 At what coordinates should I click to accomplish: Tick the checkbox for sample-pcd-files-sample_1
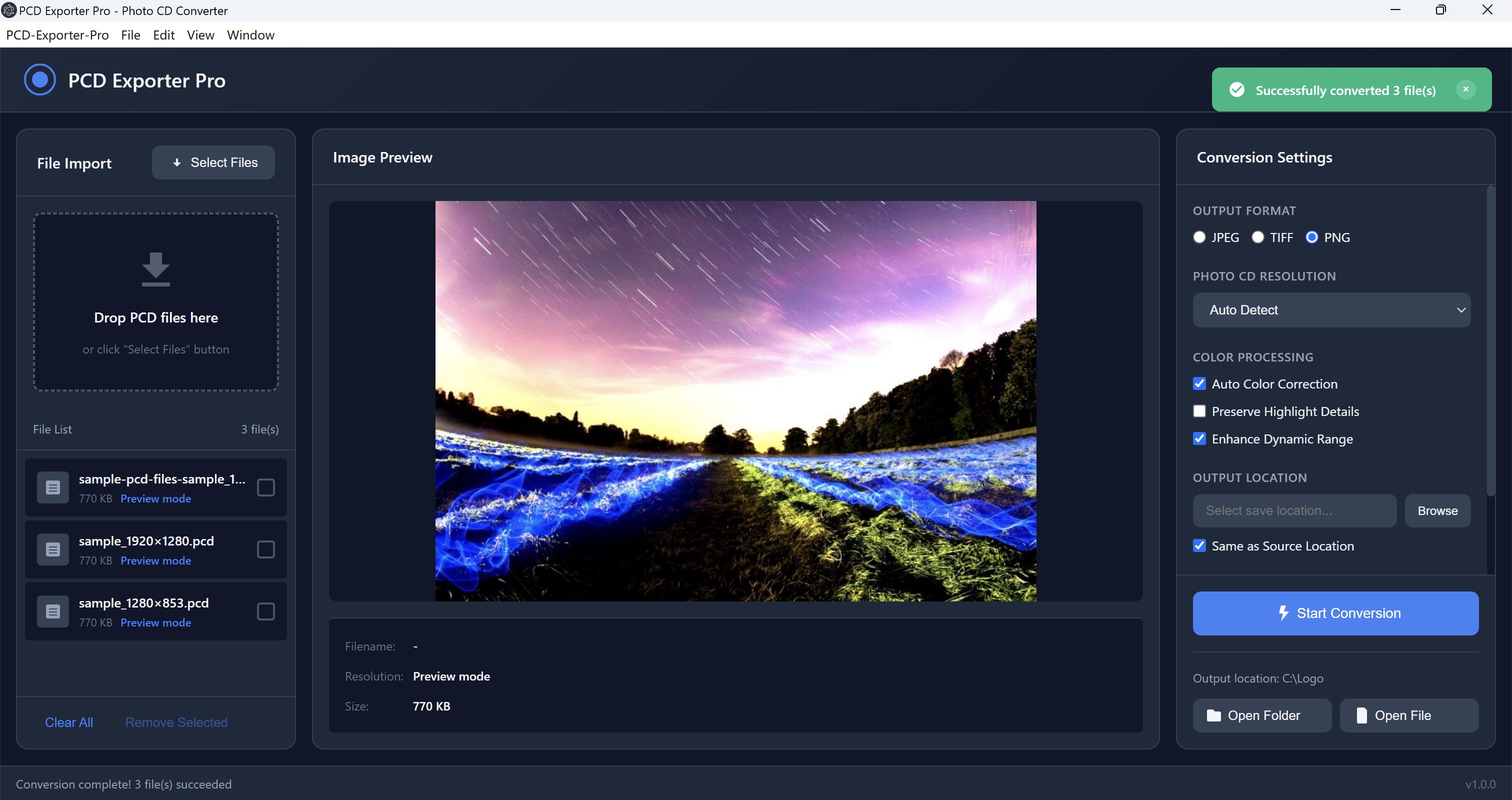(266, 487)
